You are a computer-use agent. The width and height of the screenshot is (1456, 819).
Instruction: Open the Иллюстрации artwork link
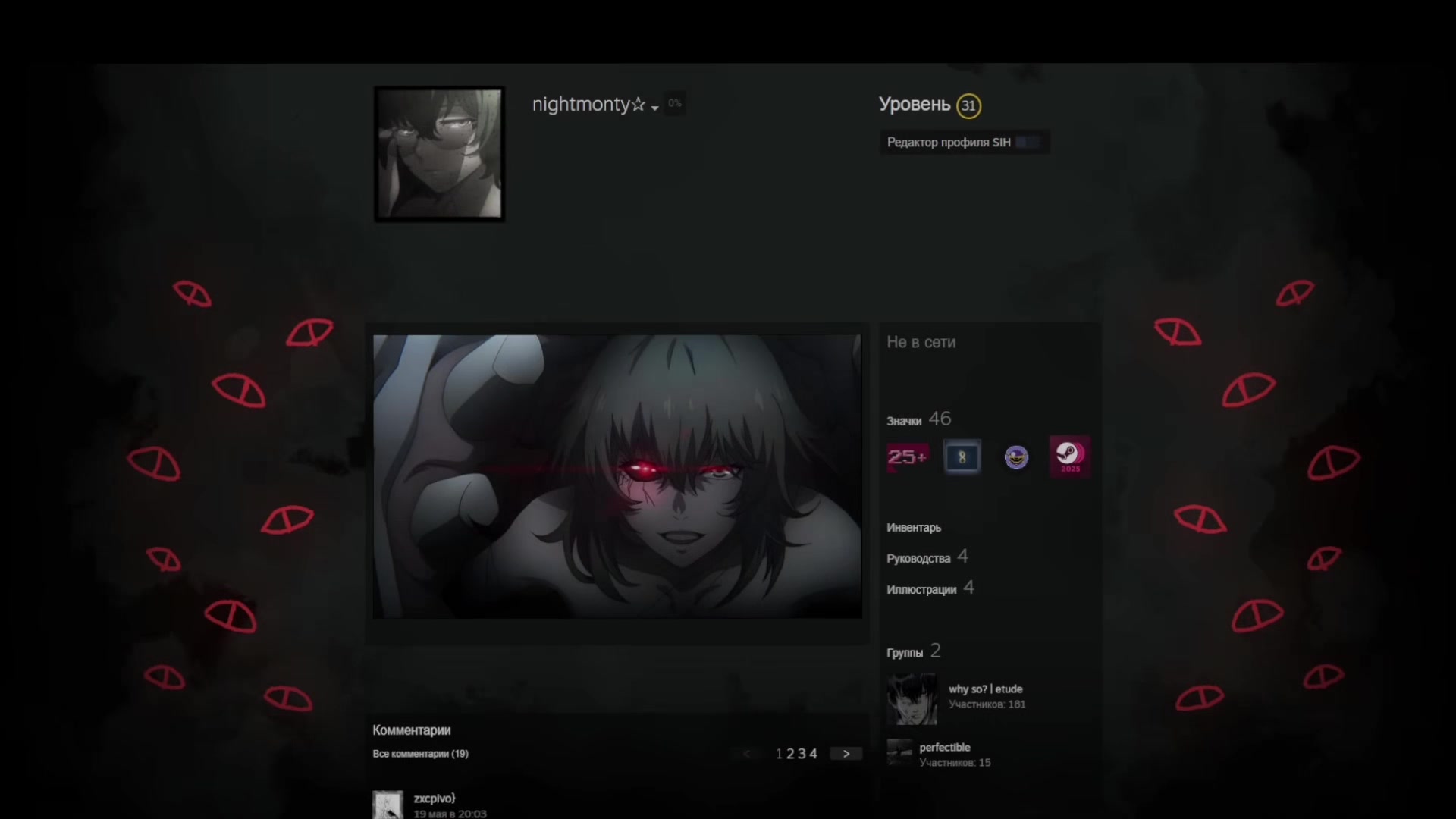point(921,589)
